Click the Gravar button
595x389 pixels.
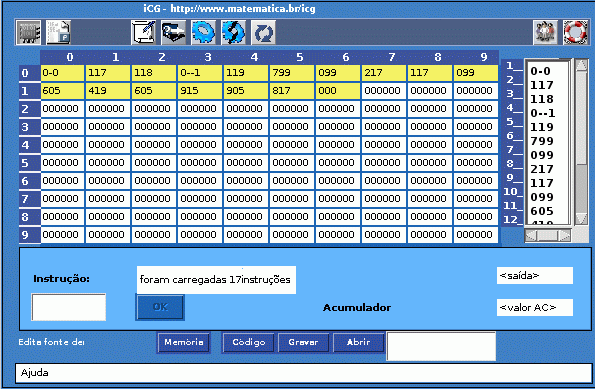pos(303,342)
